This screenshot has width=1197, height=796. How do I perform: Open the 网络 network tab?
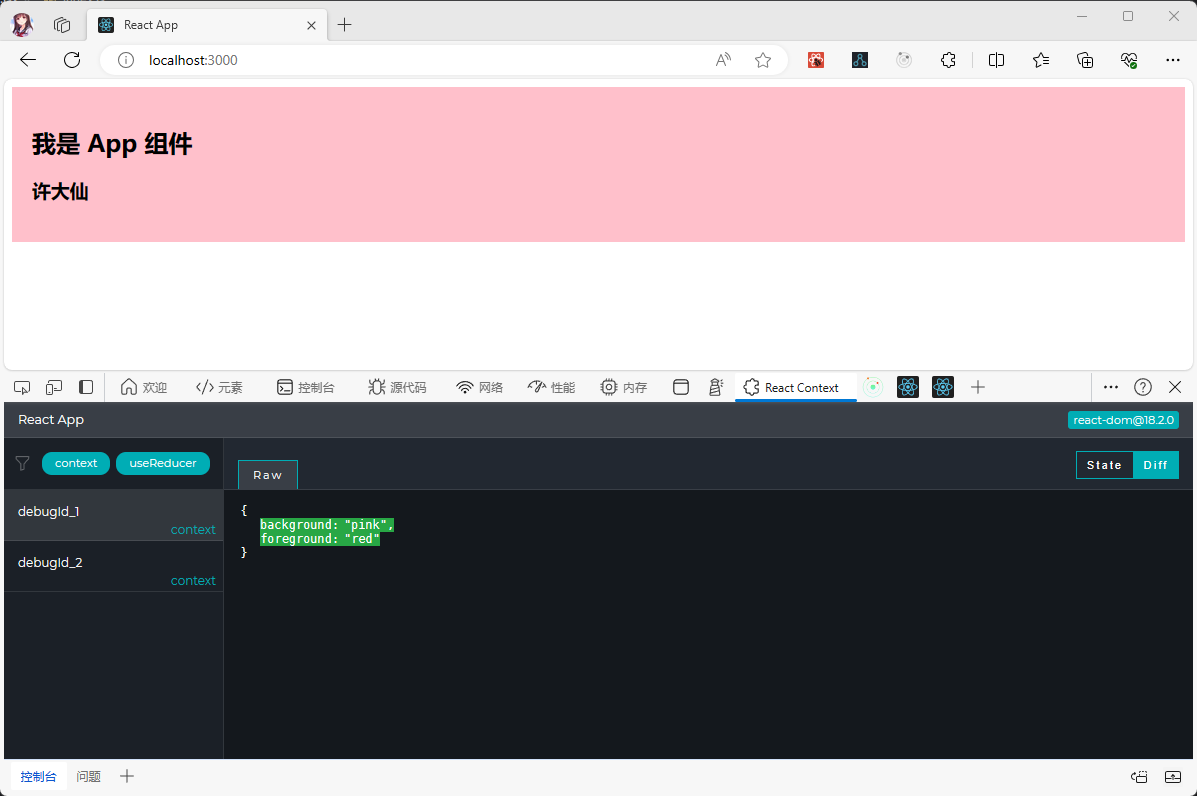click(480, 387)
